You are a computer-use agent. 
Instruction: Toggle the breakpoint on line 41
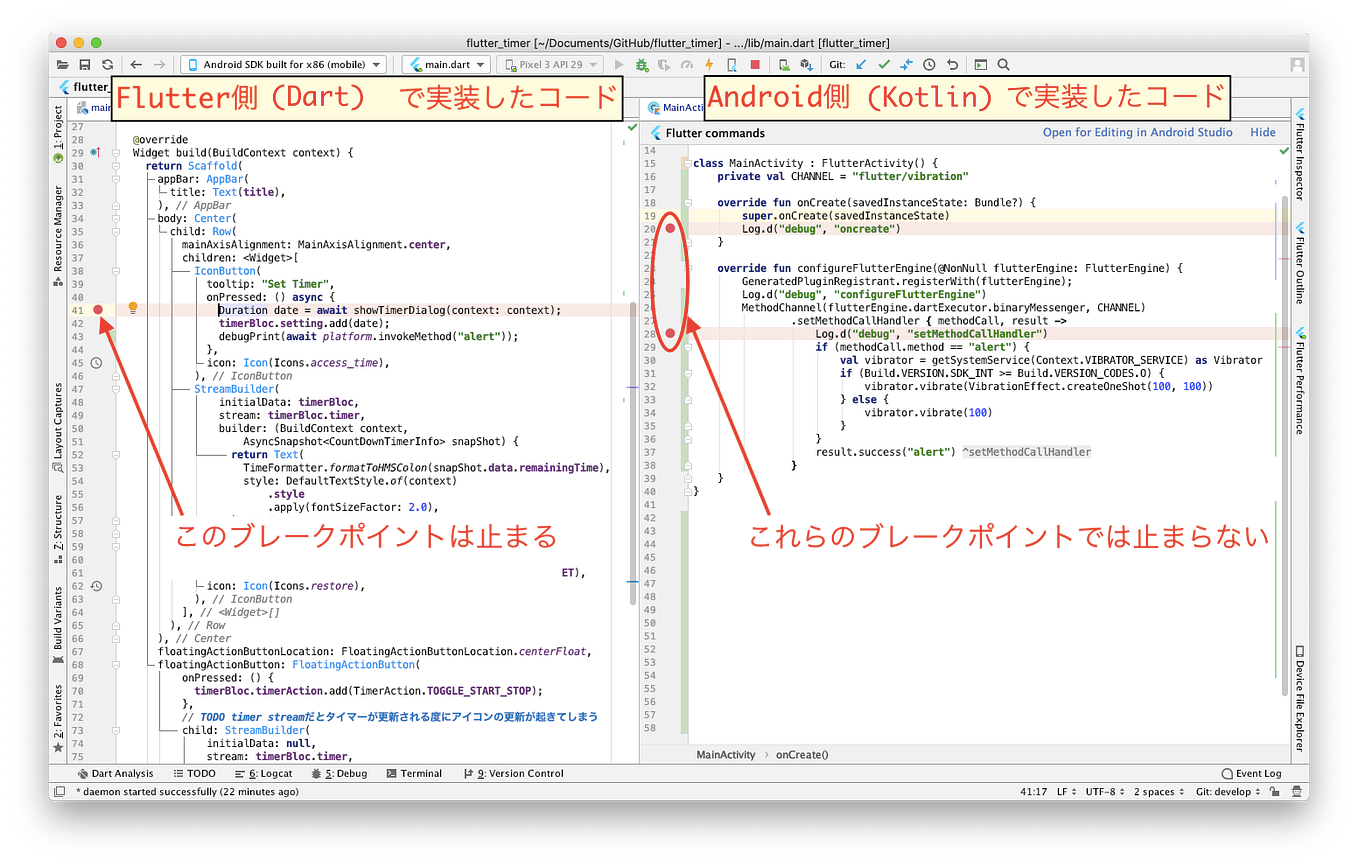click(97, 310)
